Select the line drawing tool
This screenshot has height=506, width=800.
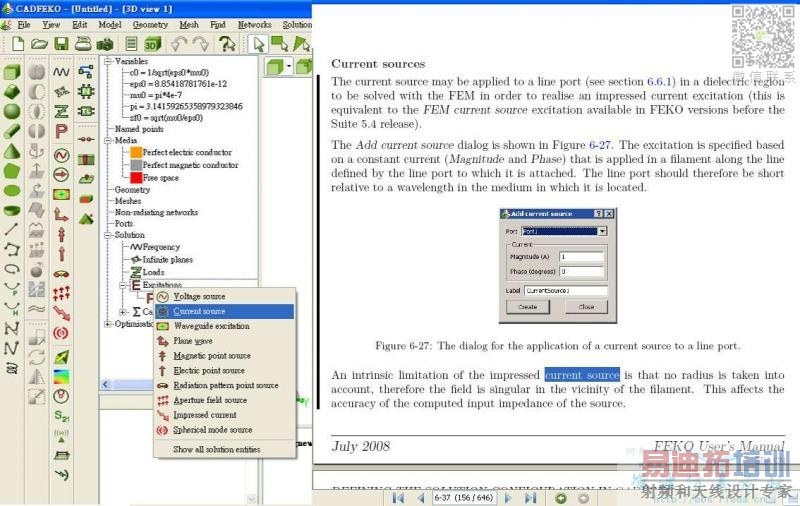(x=12, y=229)
